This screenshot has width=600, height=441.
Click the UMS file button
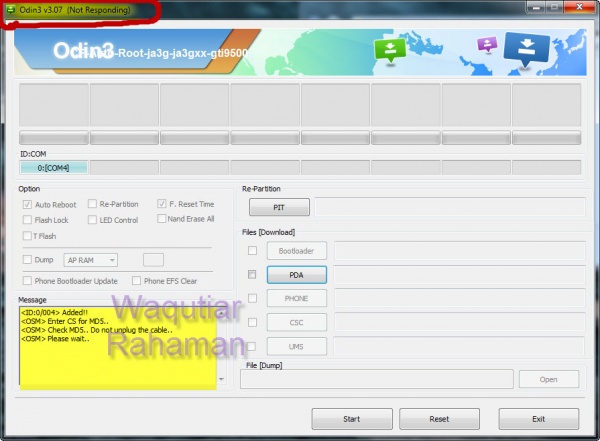point(297,346)
